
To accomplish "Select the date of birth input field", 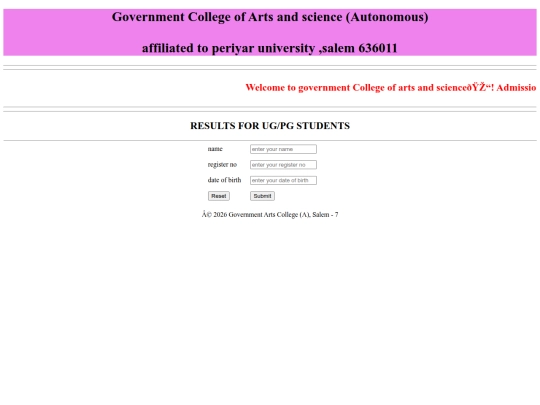I will coord(283,180).
